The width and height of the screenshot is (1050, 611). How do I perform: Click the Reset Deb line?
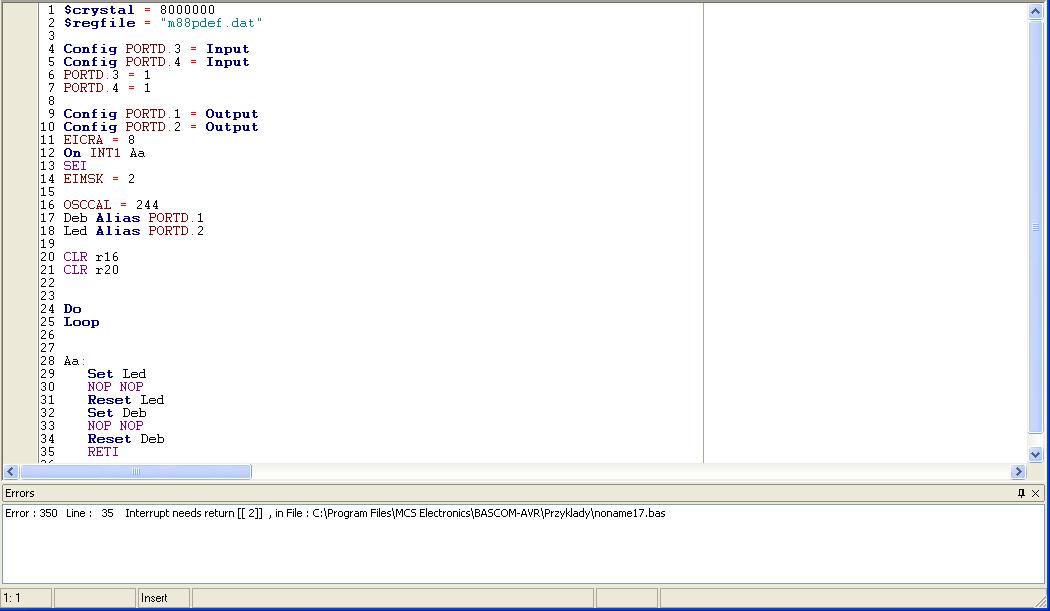pos(126,439)
